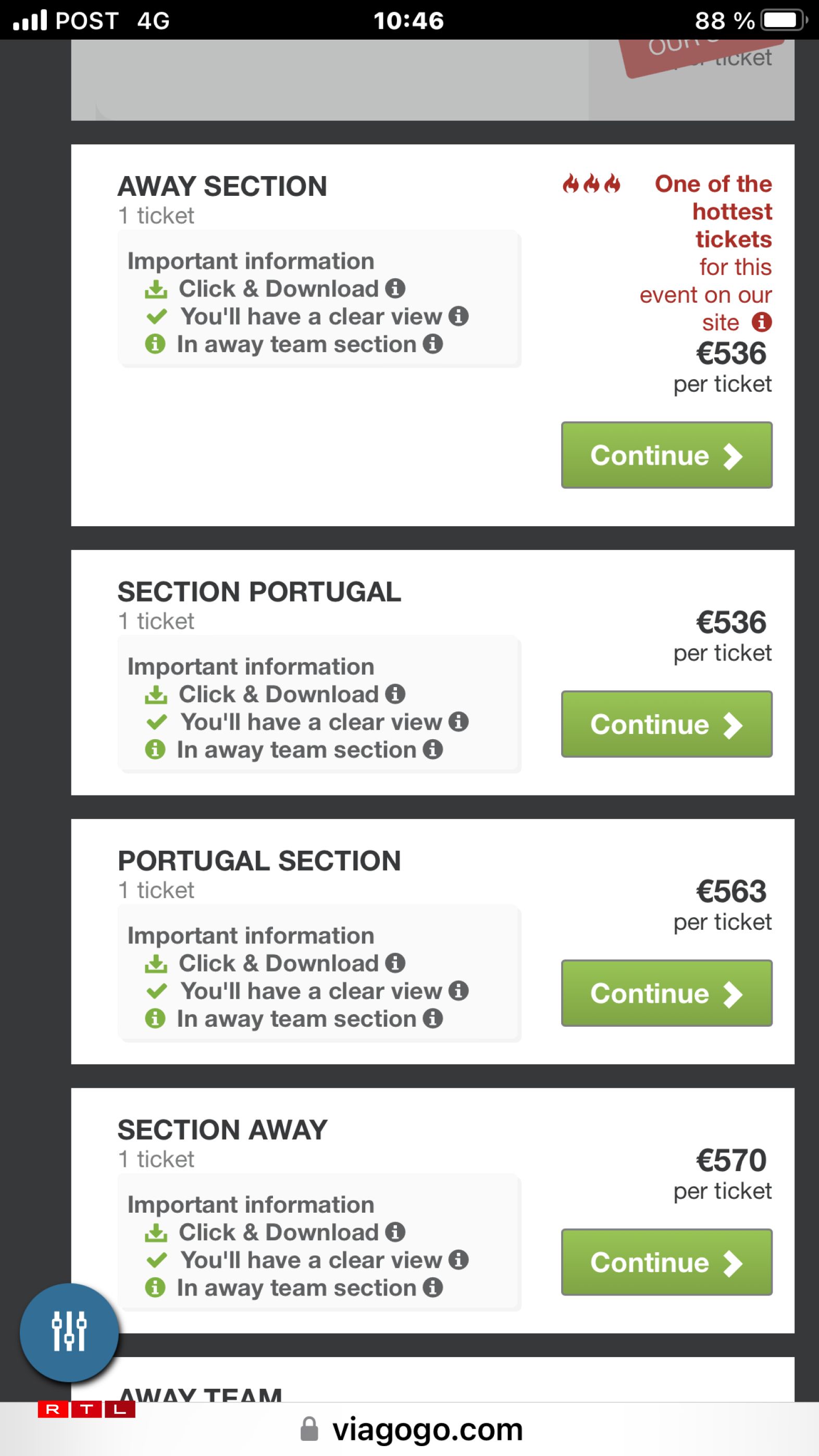
Task: Tap the three flames hot-ticket icon
Action: click(591, 184)
